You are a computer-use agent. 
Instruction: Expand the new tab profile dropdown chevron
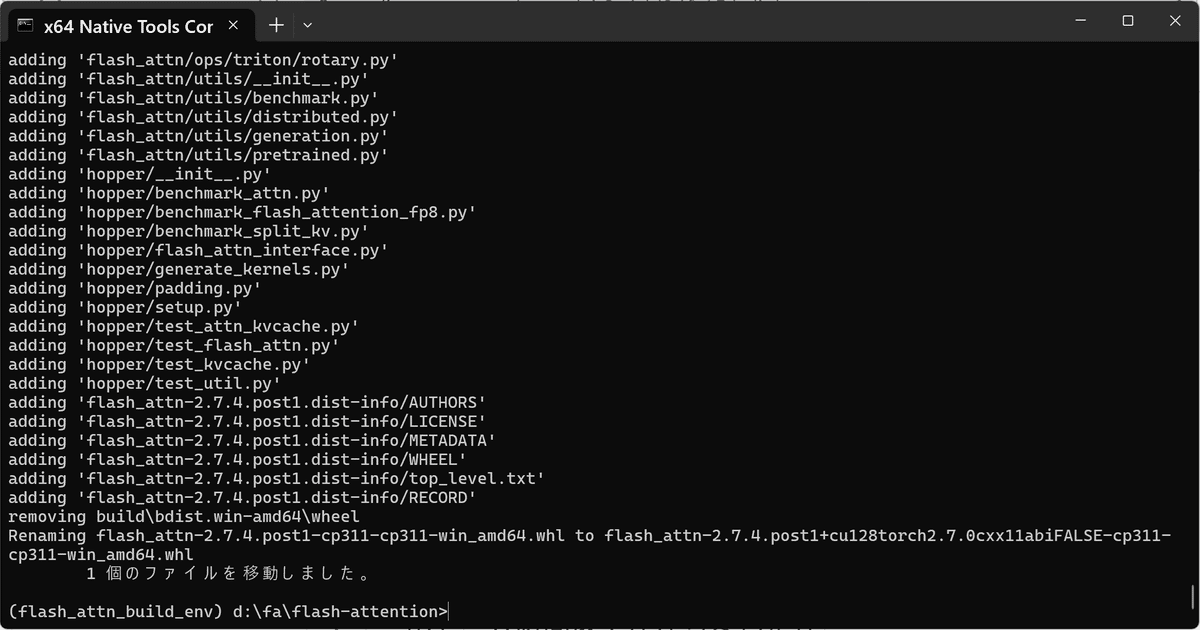coord(308,25)
